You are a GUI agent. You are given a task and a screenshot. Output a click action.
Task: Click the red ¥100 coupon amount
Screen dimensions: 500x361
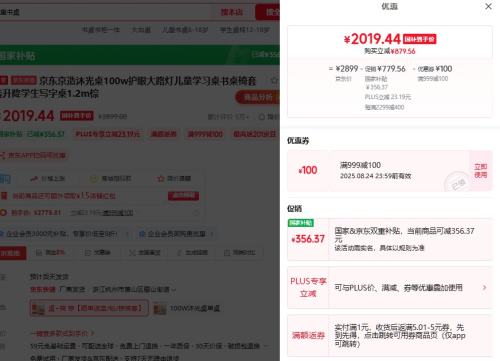308,170
